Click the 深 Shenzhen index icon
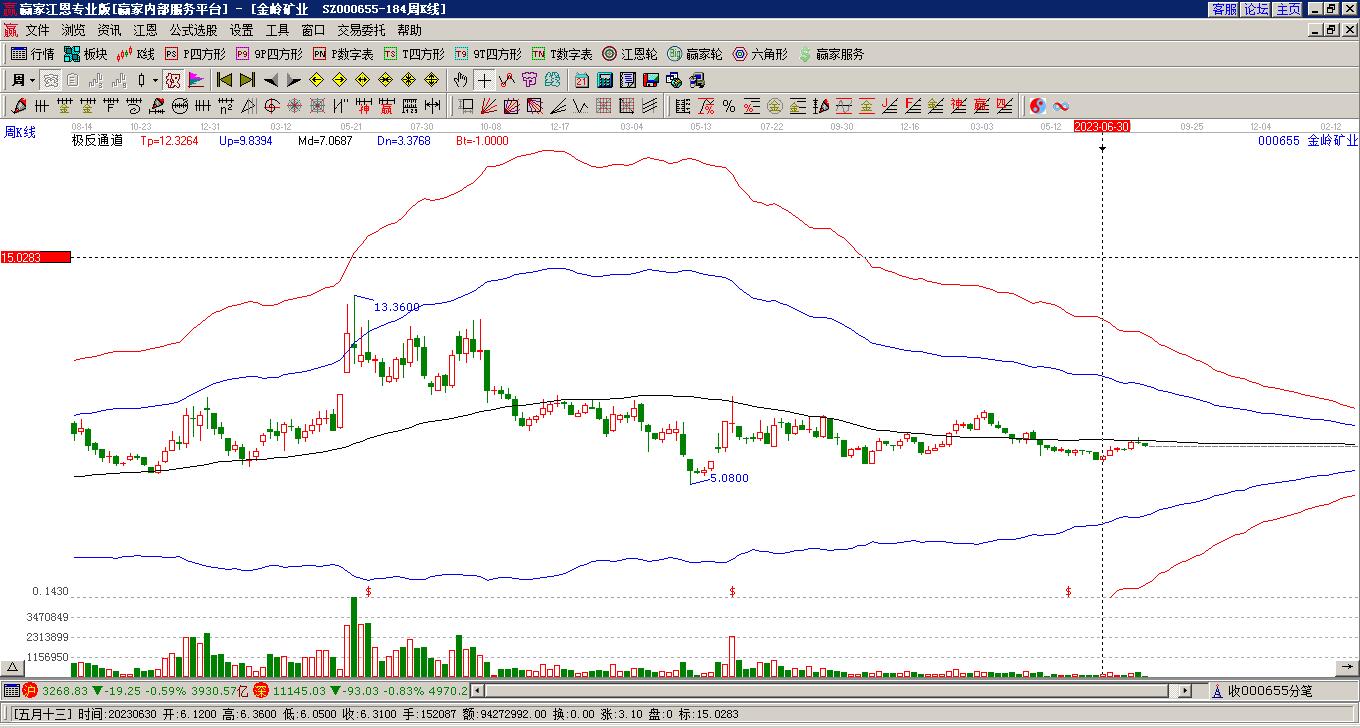 pos(260,691)
